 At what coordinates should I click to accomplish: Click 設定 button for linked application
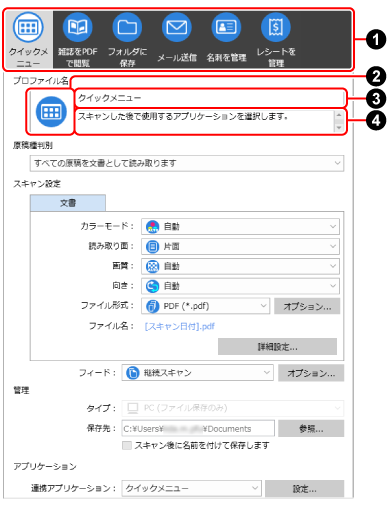305,489
